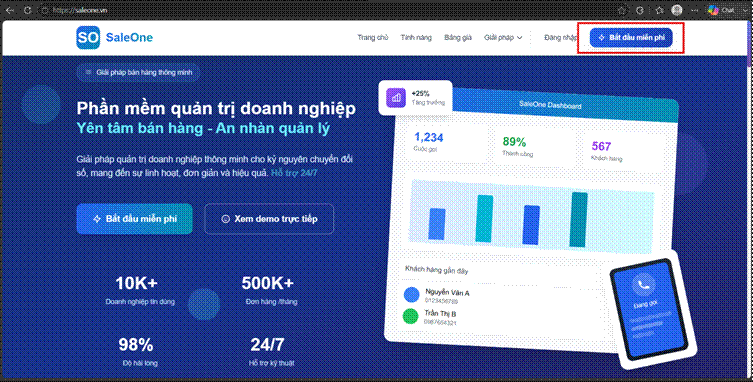Click the Đăng nhập link
This screenshot has height=382, width=753.
point(560,37)
